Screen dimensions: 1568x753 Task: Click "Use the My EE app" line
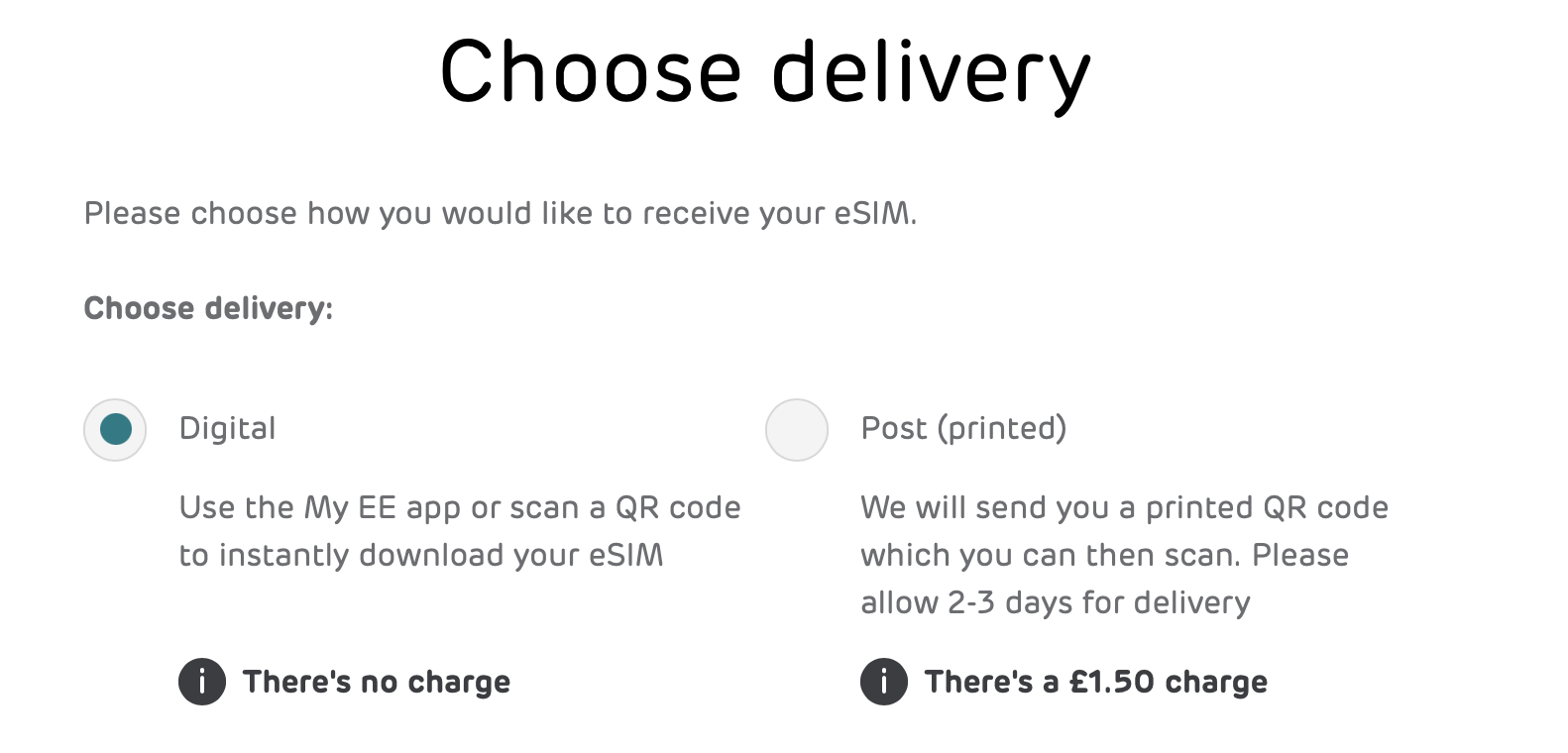(x=460, y=507)
